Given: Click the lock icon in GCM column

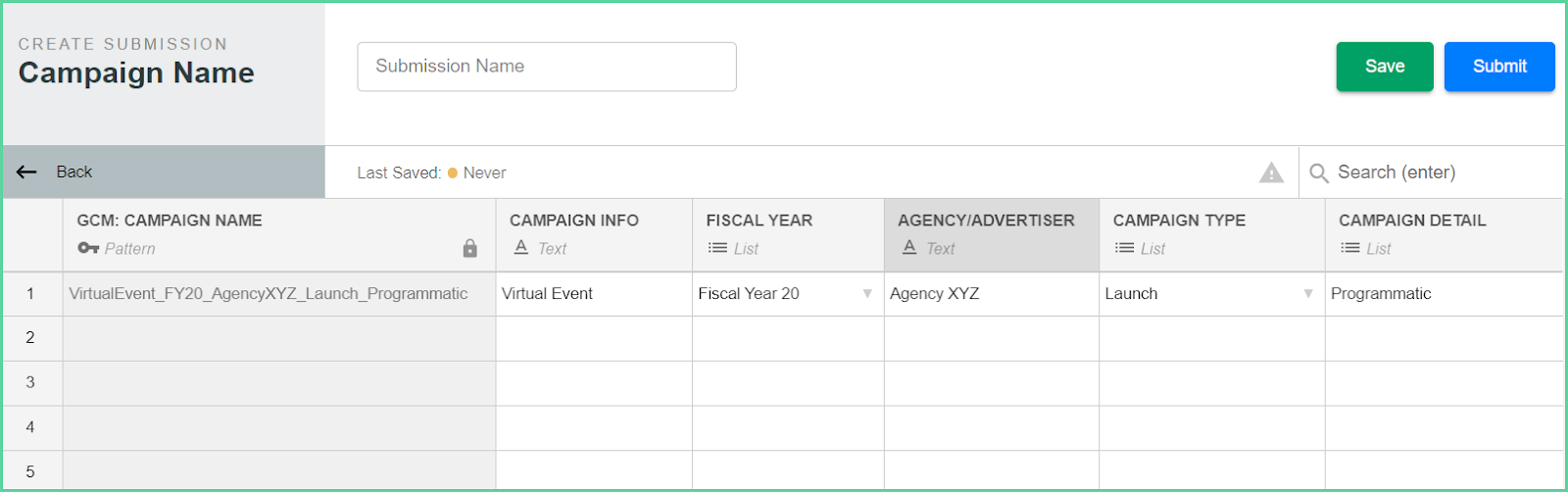Looking at the screenshot, I should point(470,248).
